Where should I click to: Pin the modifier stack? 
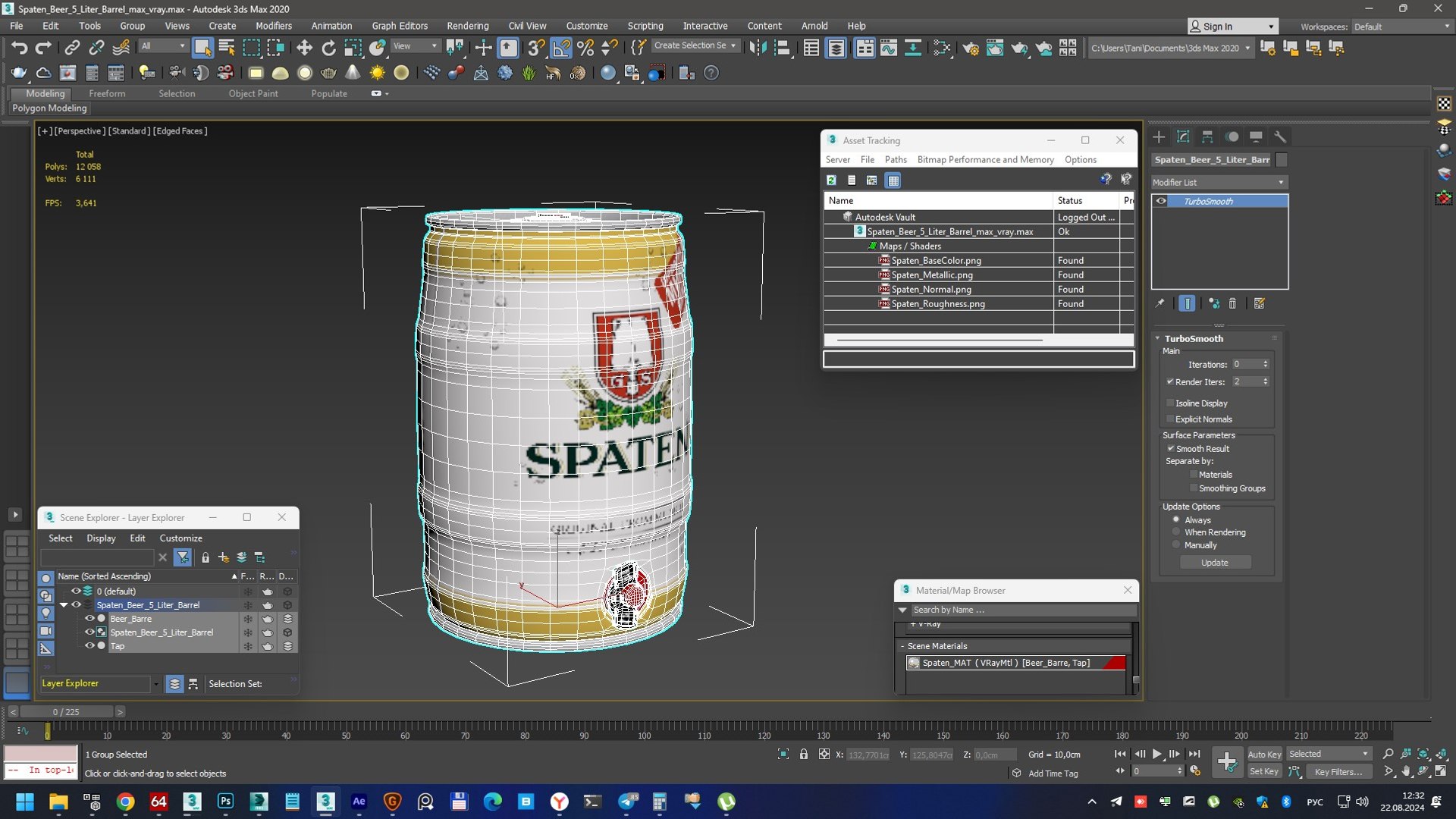1159,303
